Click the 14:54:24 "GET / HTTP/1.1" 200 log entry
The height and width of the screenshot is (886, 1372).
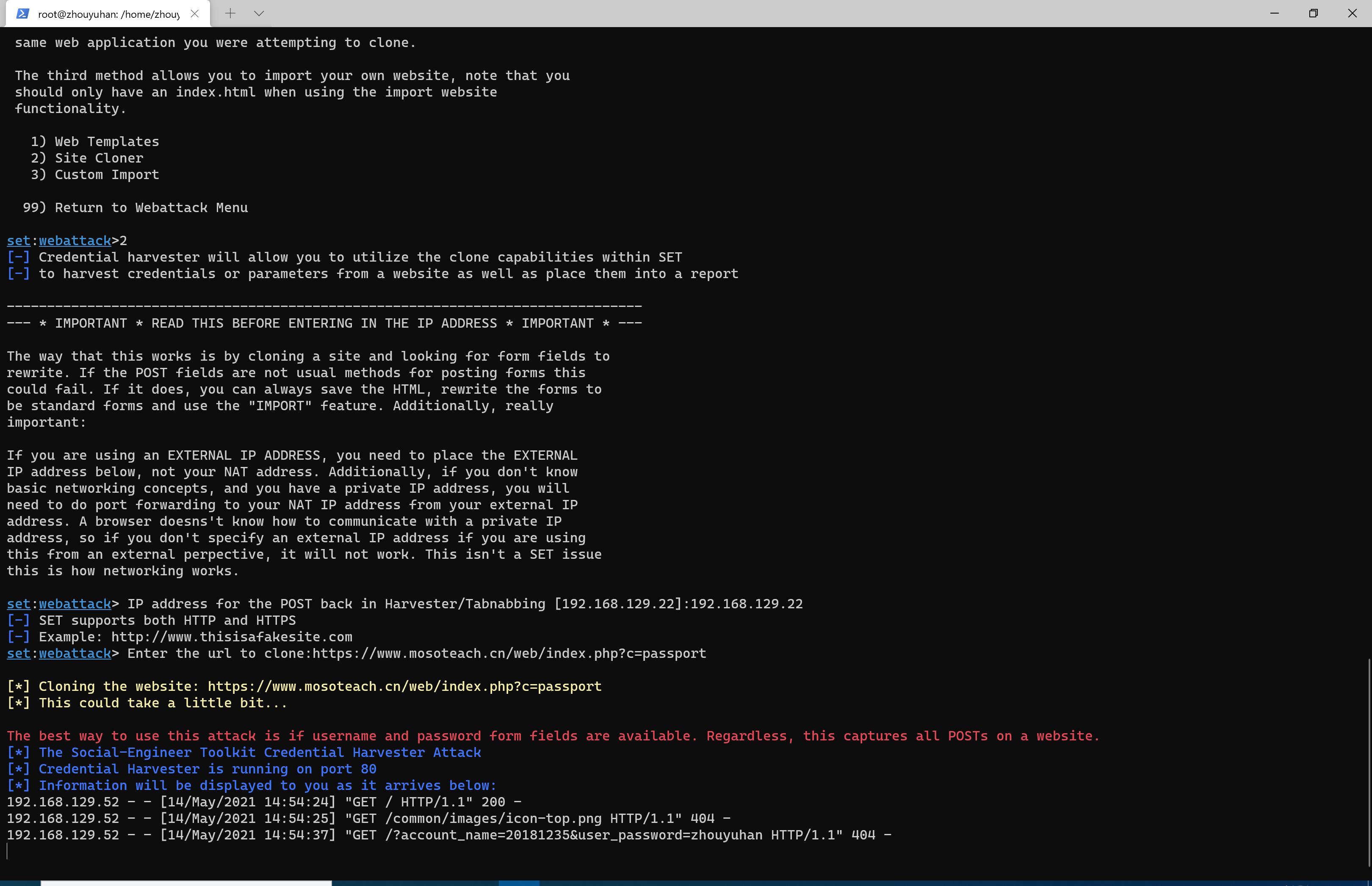pos(264,802)
